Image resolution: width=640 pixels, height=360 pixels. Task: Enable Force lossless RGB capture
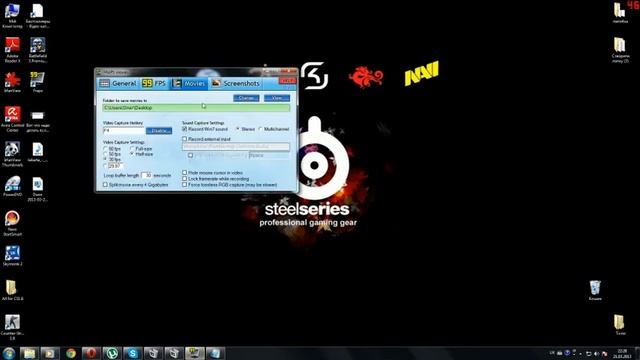tap(184, 185)
